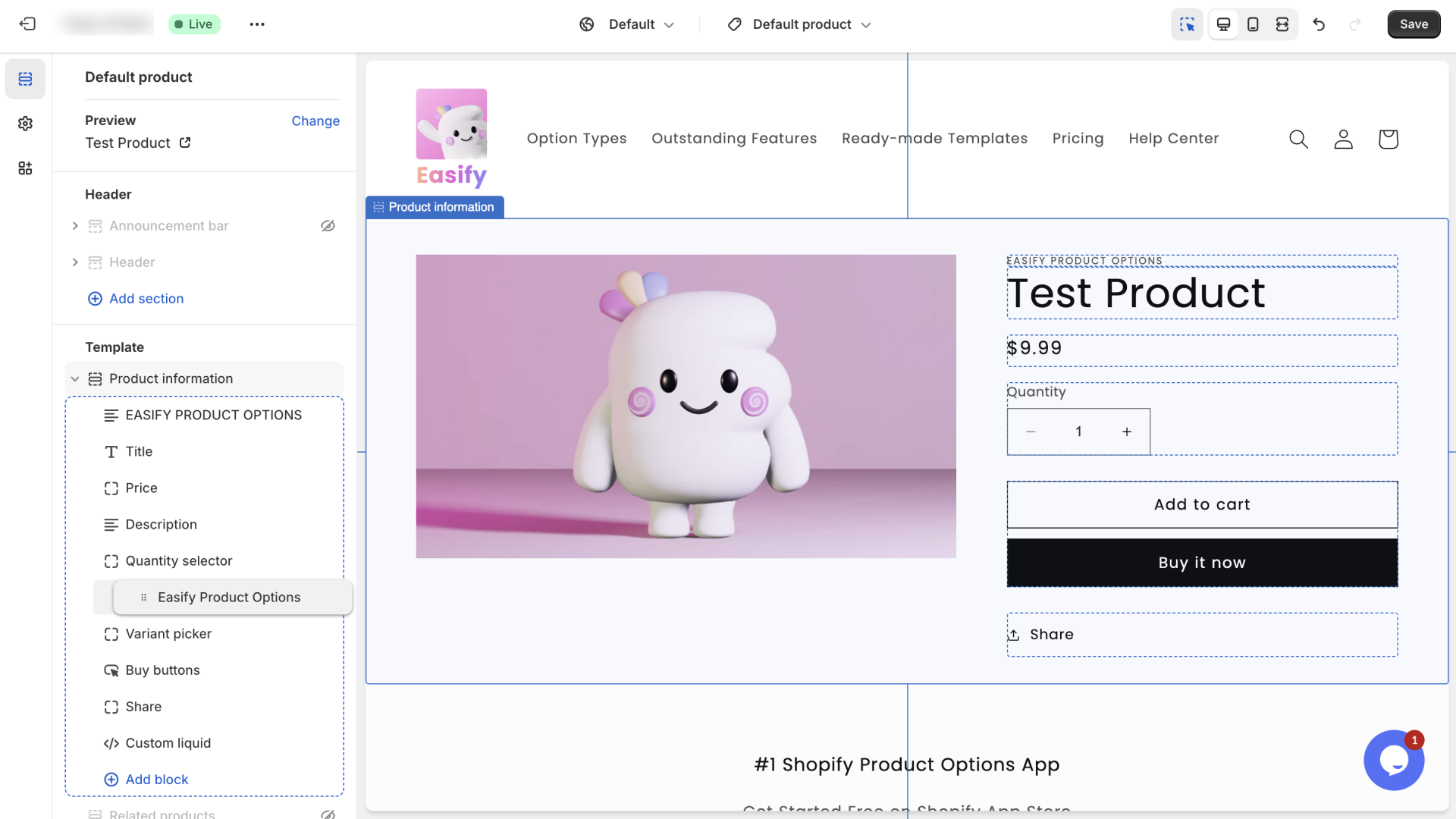The width and height of the screenshot is (1456, 819).
Task: Toggle Related products visibility eye
Action: tap(328, 814)
